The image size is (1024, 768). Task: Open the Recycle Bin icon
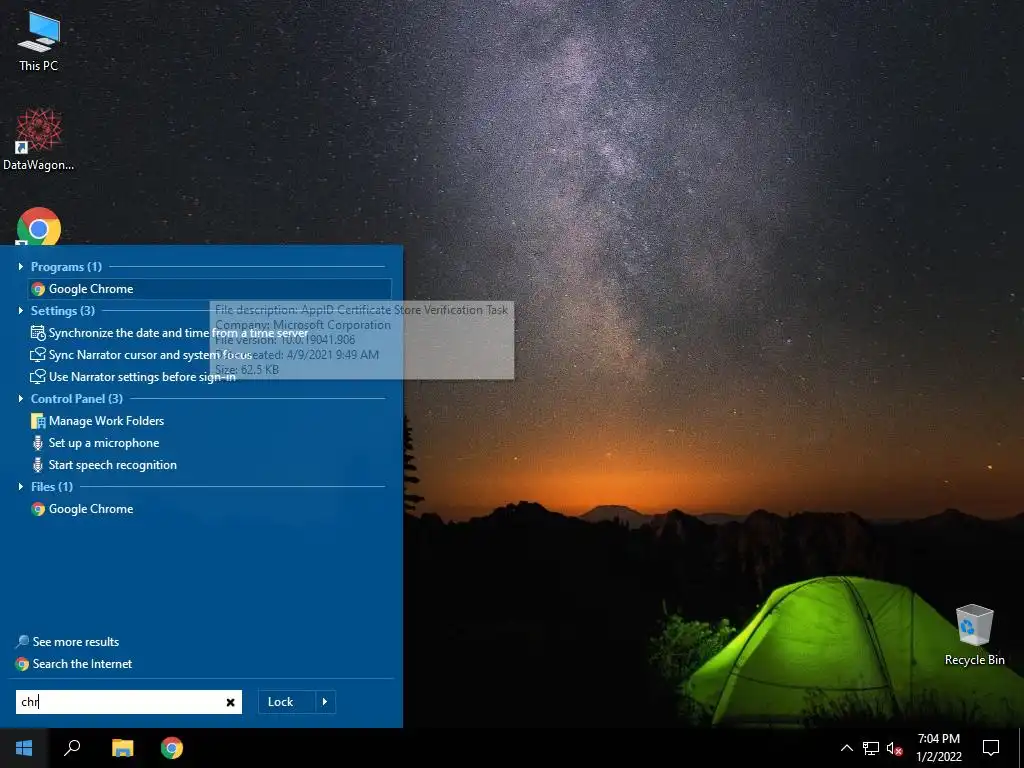974,634
